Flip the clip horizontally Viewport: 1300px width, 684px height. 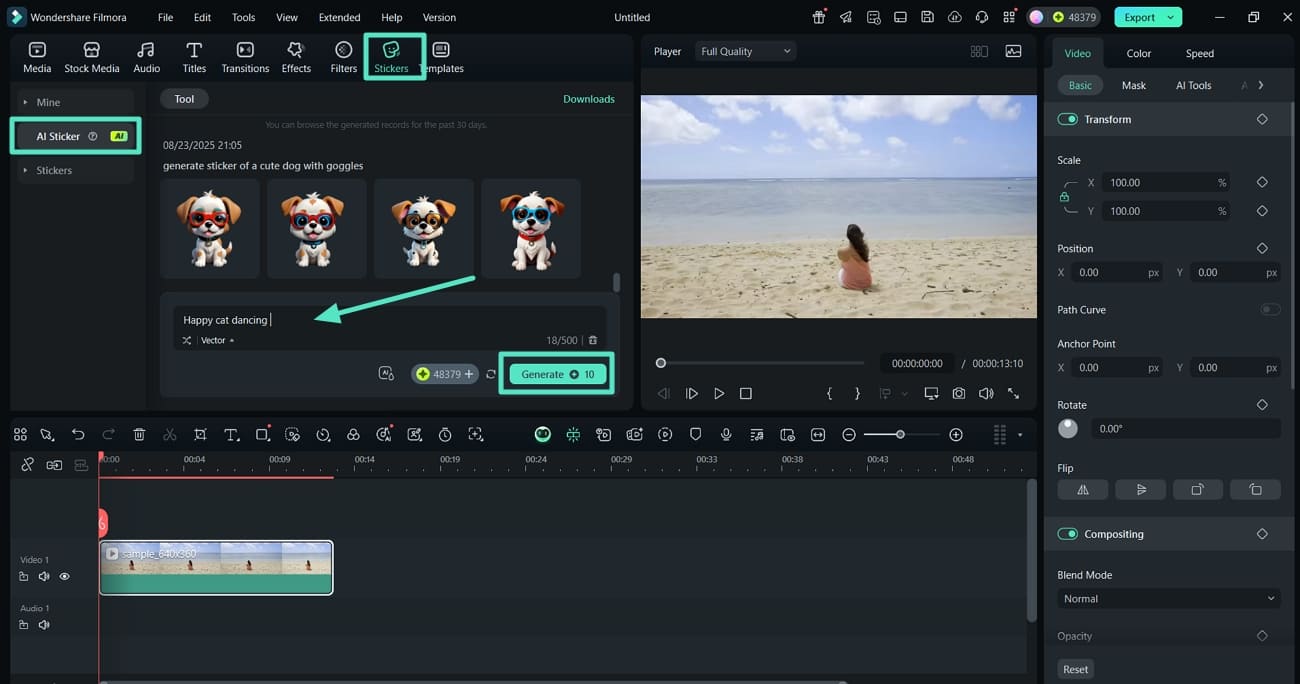[x=1082, y=489]
